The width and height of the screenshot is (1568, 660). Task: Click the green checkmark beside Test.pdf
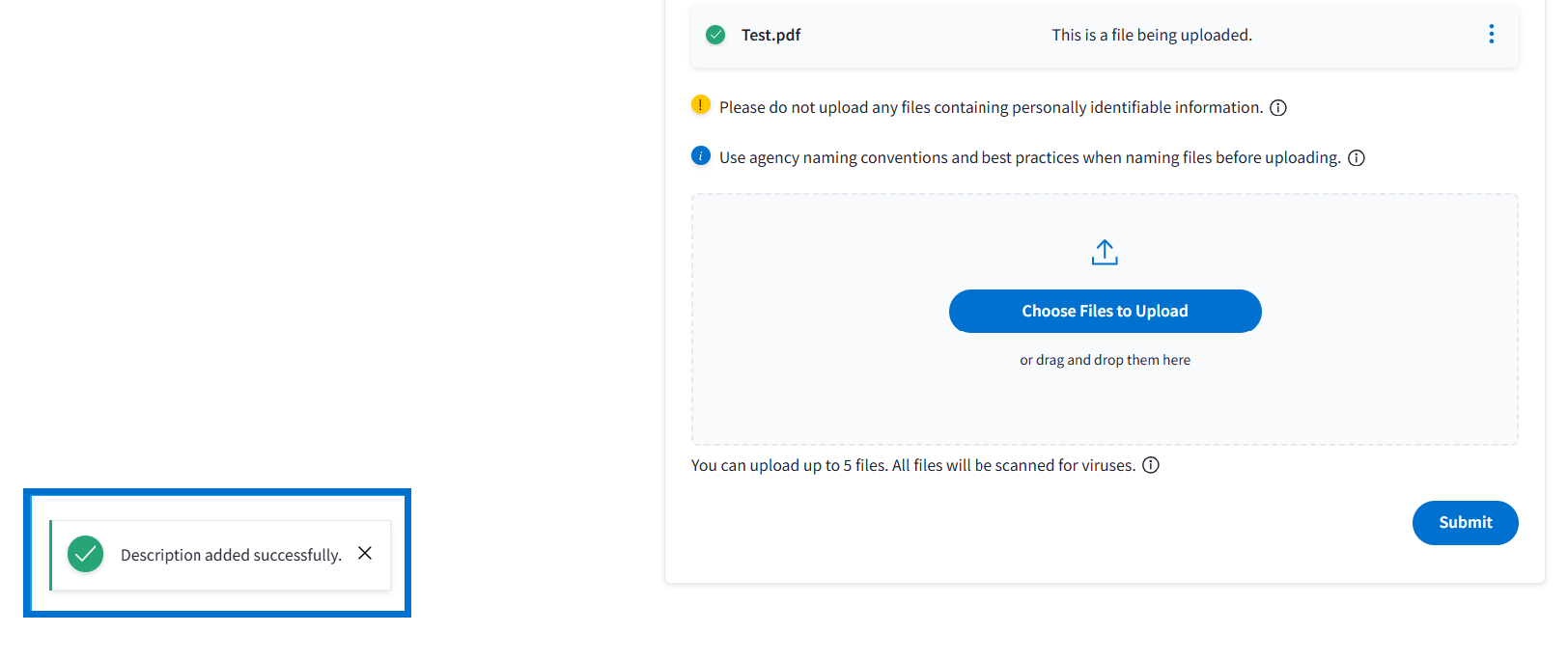pos(715,35)
